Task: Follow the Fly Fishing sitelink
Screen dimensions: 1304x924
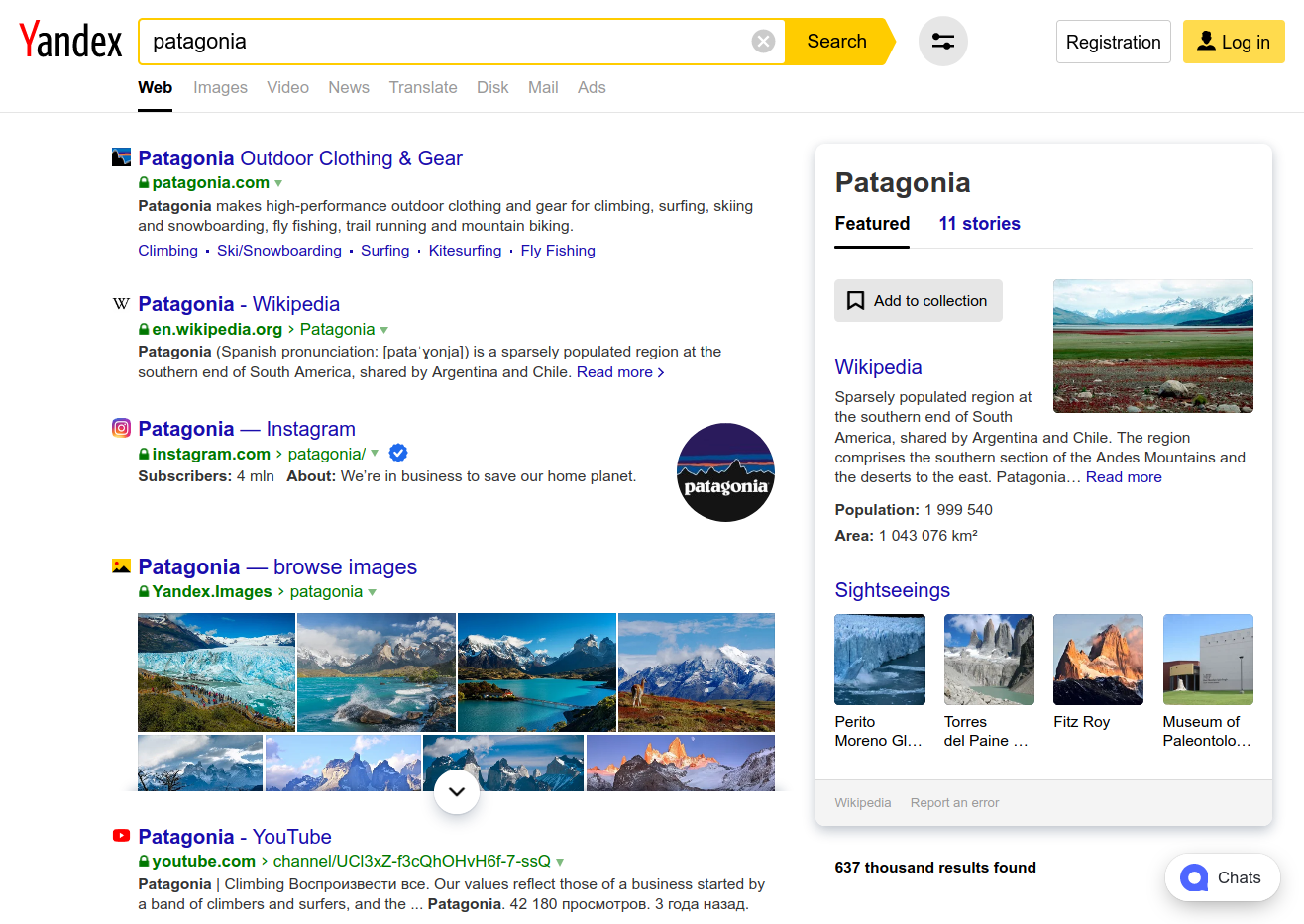Action: pos(558,251)
